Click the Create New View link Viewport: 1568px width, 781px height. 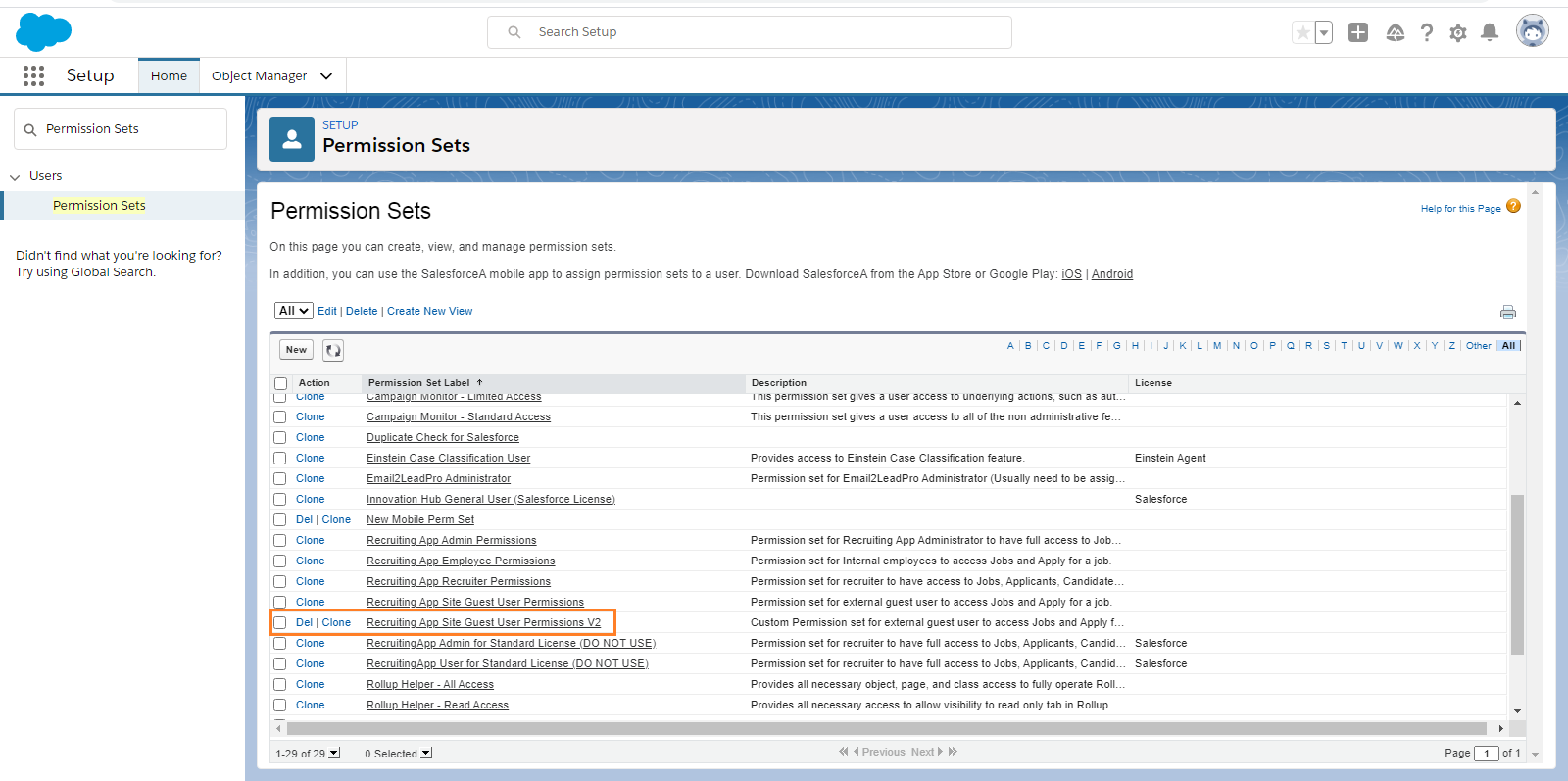coord(429,311)
